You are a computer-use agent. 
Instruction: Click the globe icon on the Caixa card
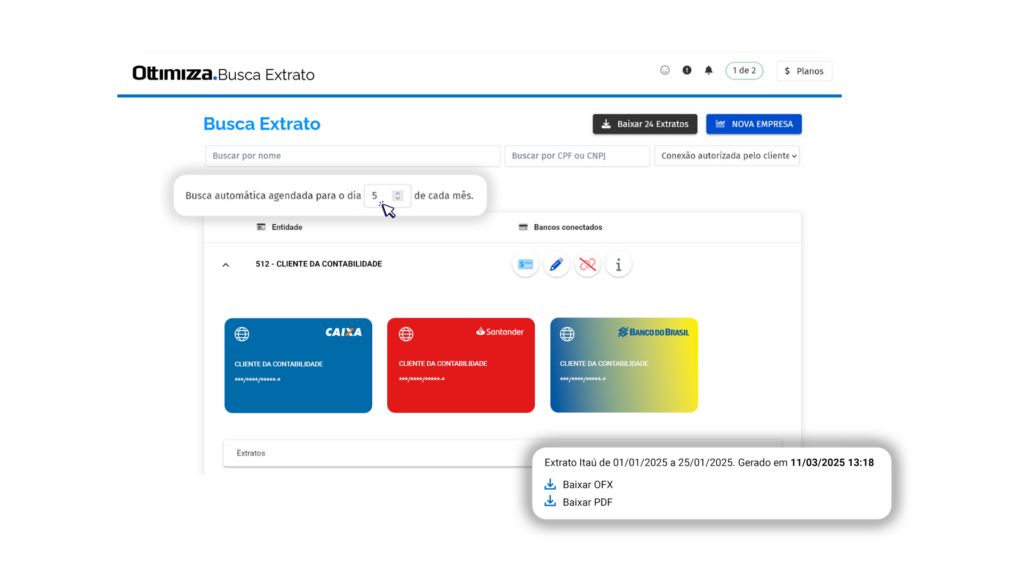[242, 334]
